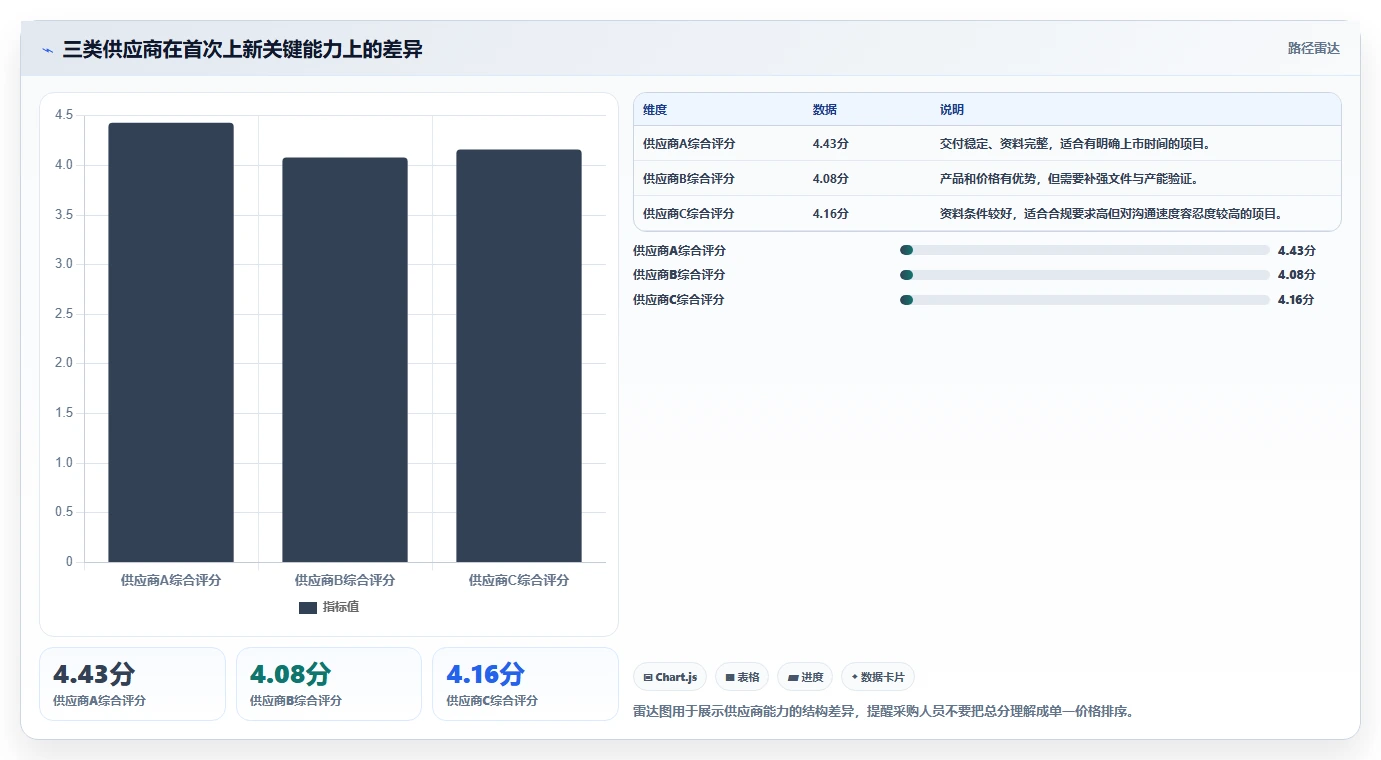This screenshot has width=1381, height=760.
Task: Click the 供应商A综合评分 progress bar
Action: coord(1085,251)
